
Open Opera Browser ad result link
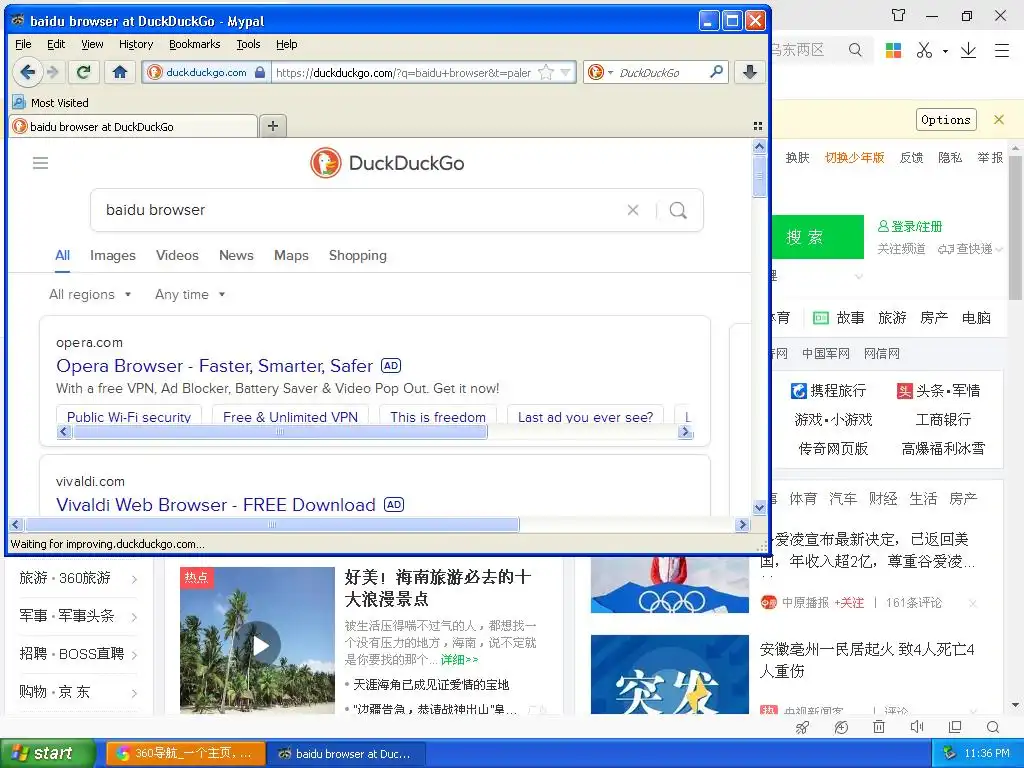pos(214,366)
